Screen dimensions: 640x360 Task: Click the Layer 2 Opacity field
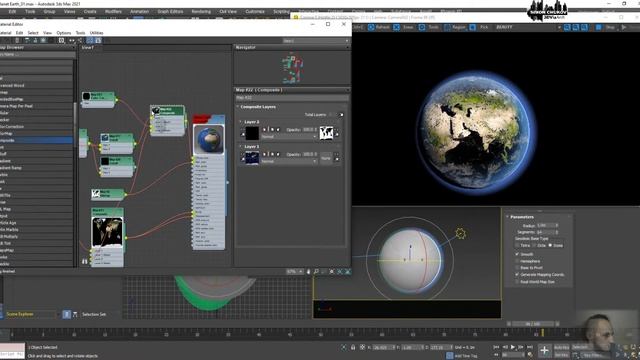[x=309, y=130]
